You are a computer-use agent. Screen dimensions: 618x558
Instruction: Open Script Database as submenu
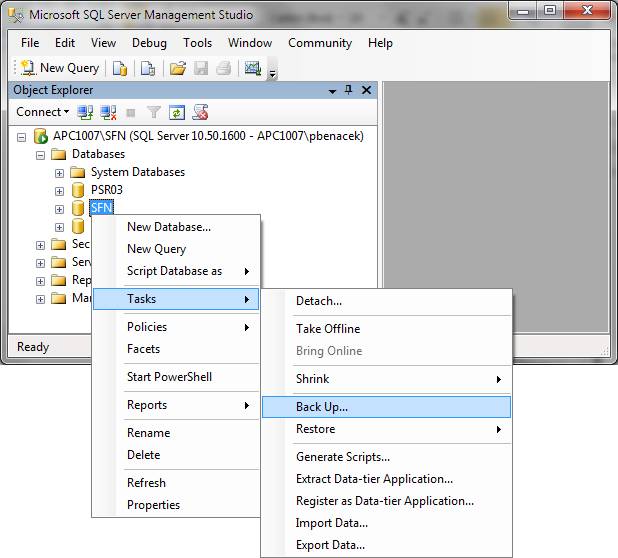pyautogui.click(x=176, y=271)
